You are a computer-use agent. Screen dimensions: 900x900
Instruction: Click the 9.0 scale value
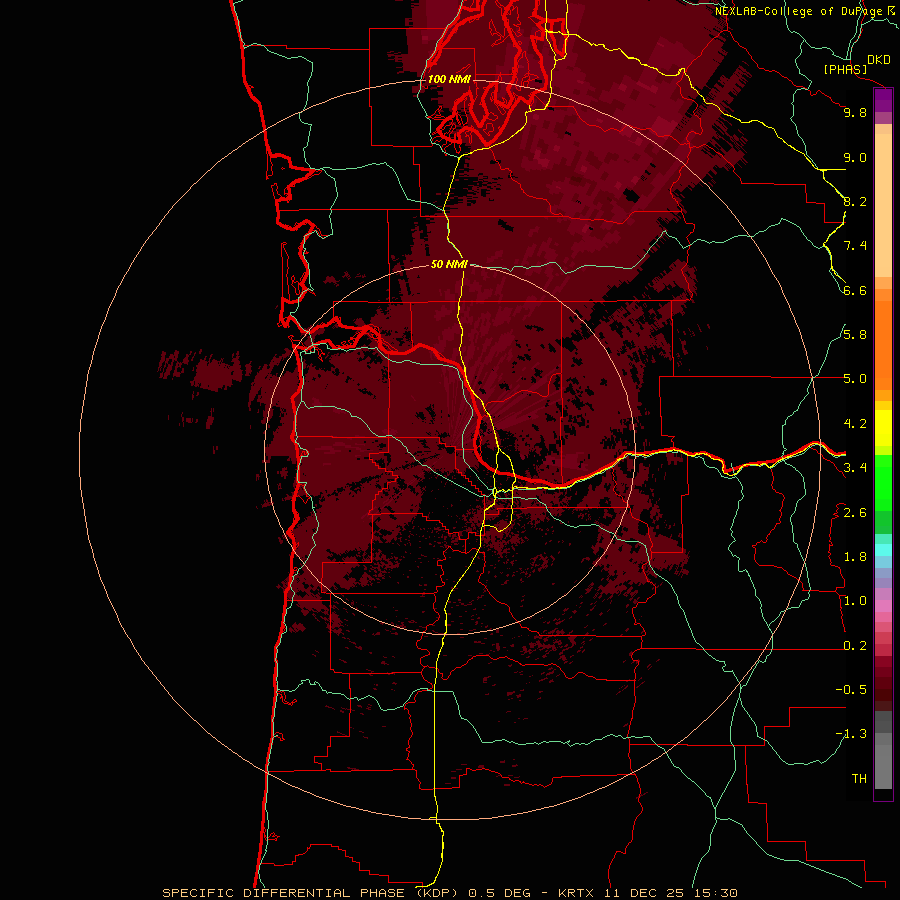(x=855, y=157)
